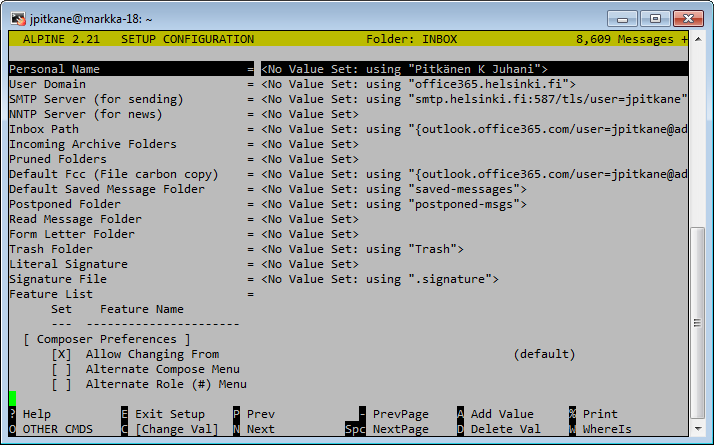Click the Composer Preferences section header
The image size is (714, 445).
click(x=107, y=339)
